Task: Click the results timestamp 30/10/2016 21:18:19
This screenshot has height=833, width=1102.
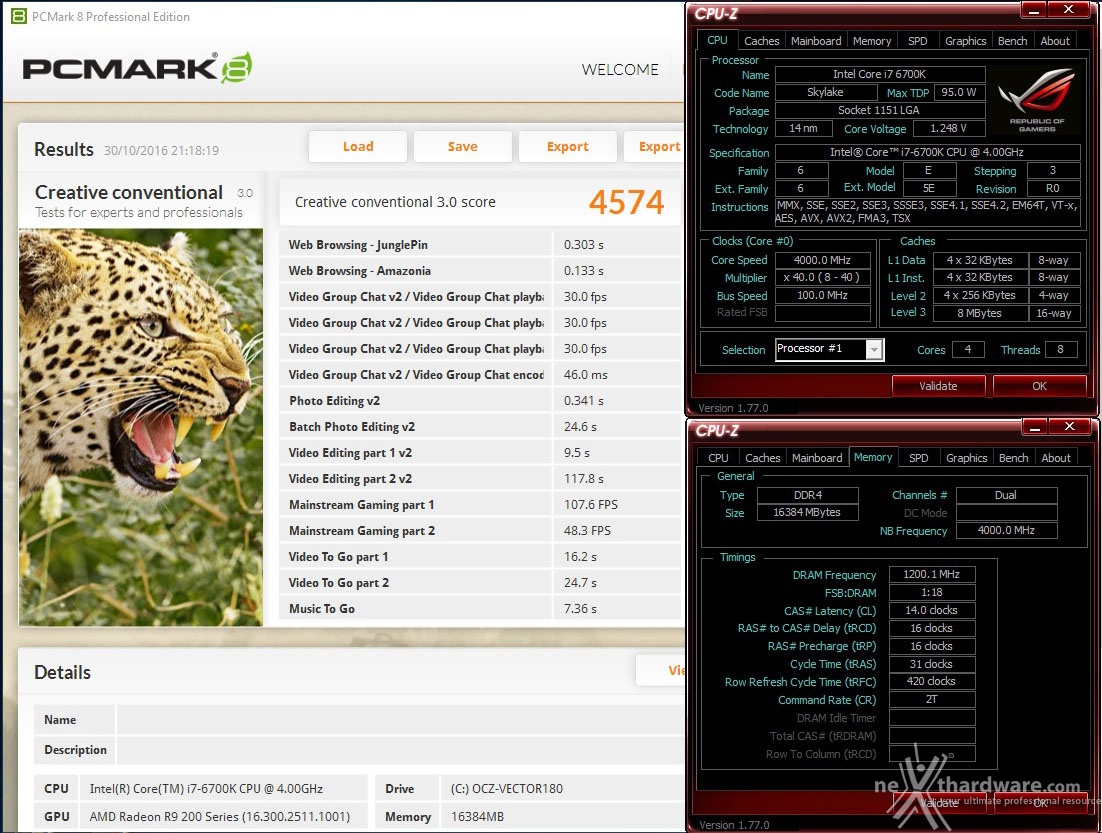Action: click(x=162, y=150)
